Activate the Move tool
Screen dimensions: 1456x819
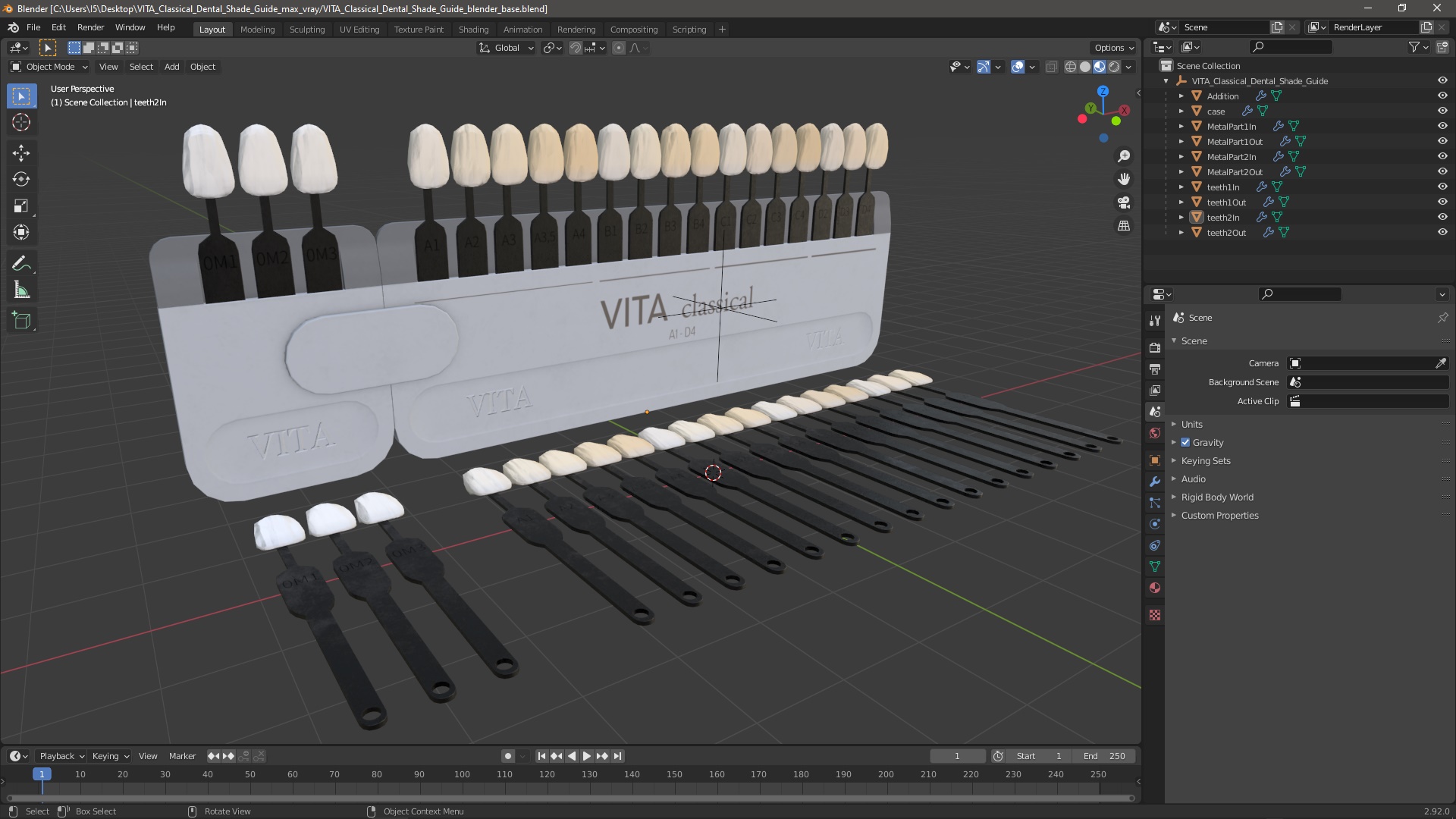click(x=21, y=153)
